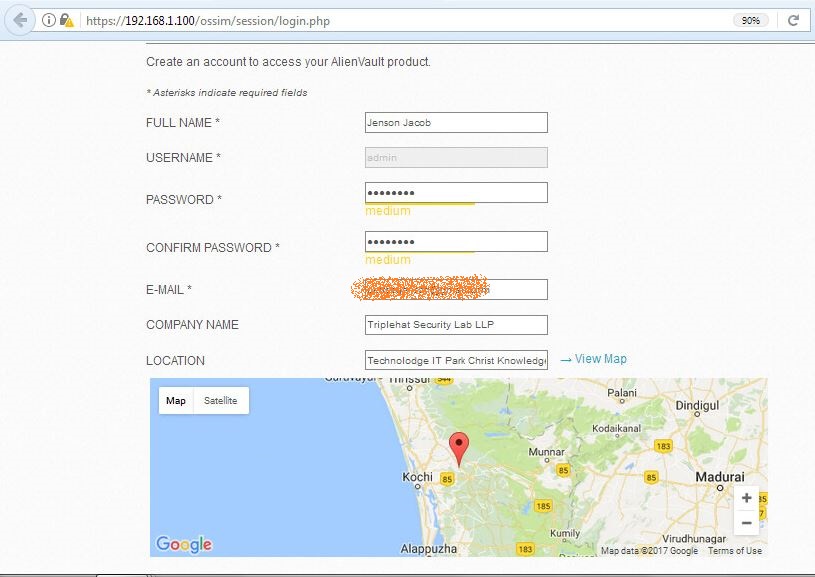Select the medium strength text under Confirm Password
The image size is (815, 577).
point(388,259)
